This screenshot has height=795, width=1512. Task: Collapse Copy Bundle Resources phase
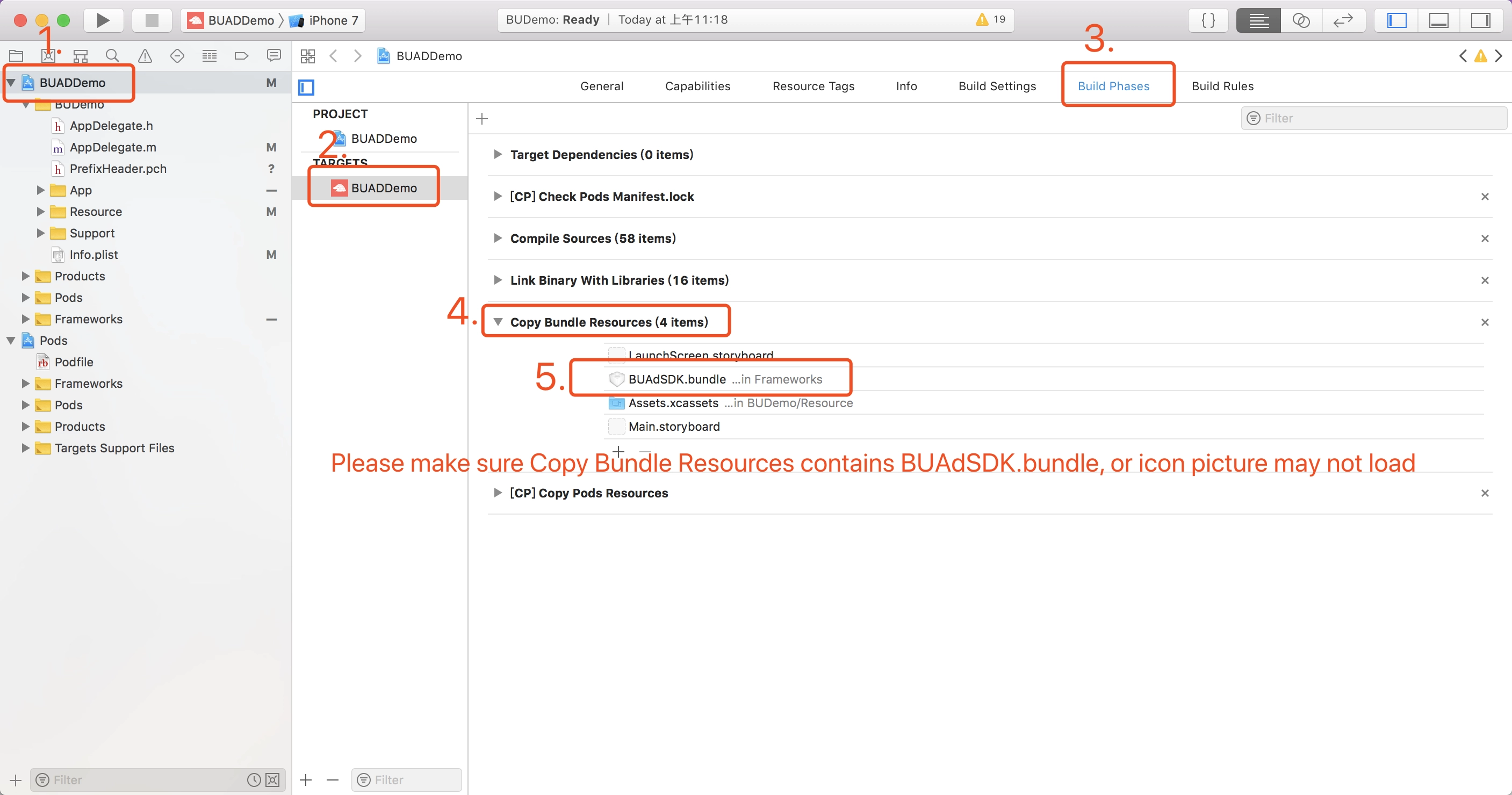point(498,322)
